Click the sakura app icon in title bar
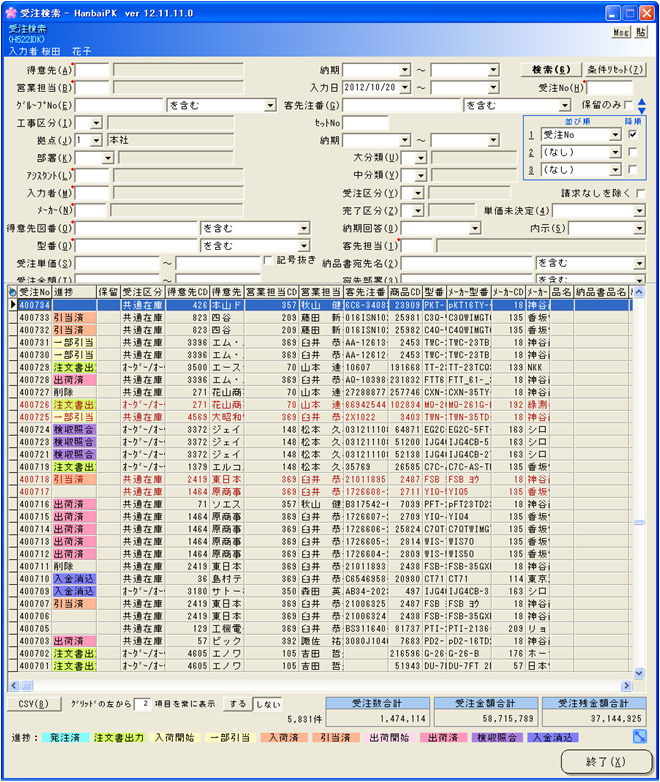 pyautogui.click(x=11, y=12)
